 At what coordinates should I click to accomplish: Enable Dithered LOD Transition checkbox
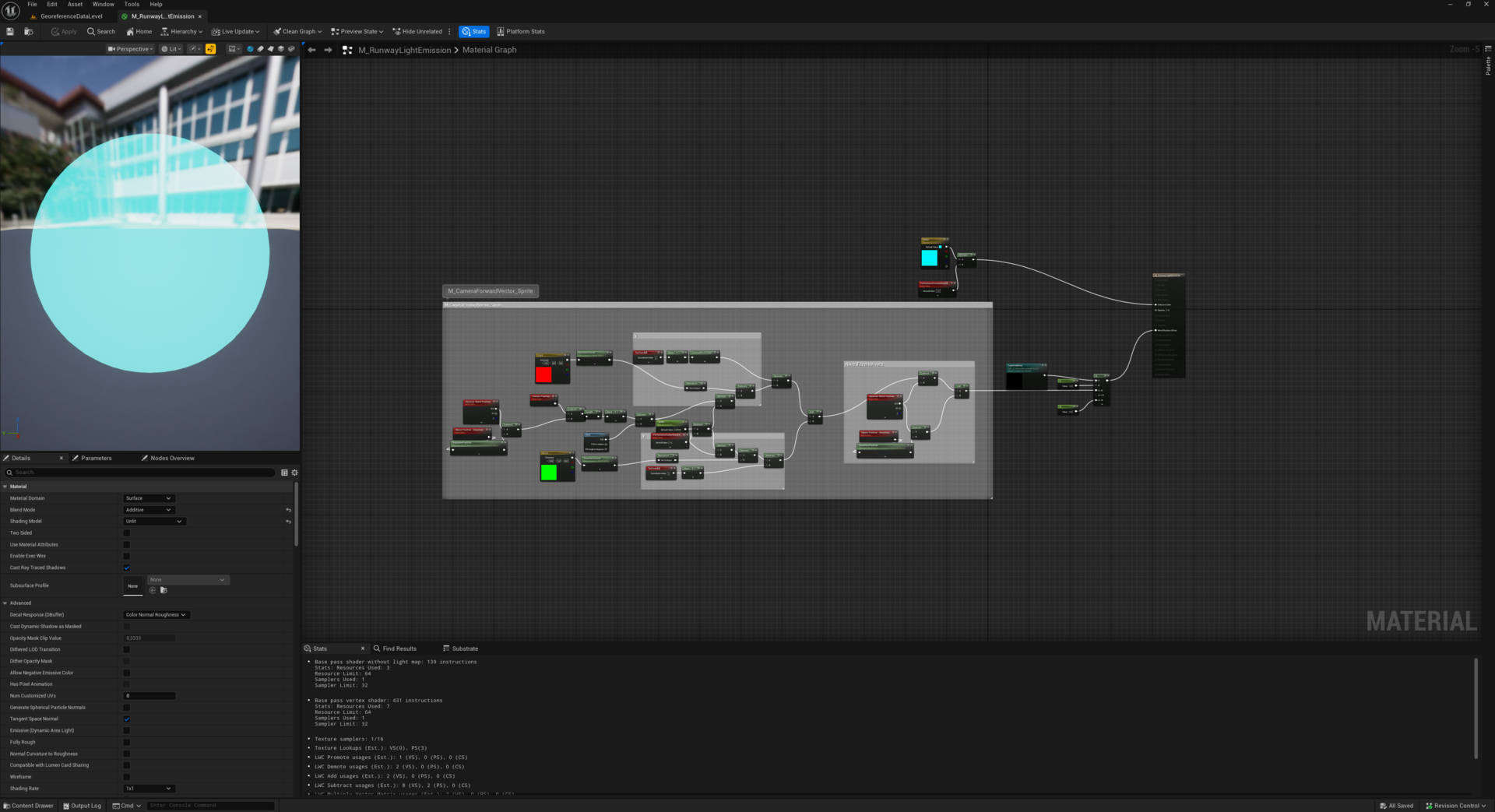click(x=127, y=649)
